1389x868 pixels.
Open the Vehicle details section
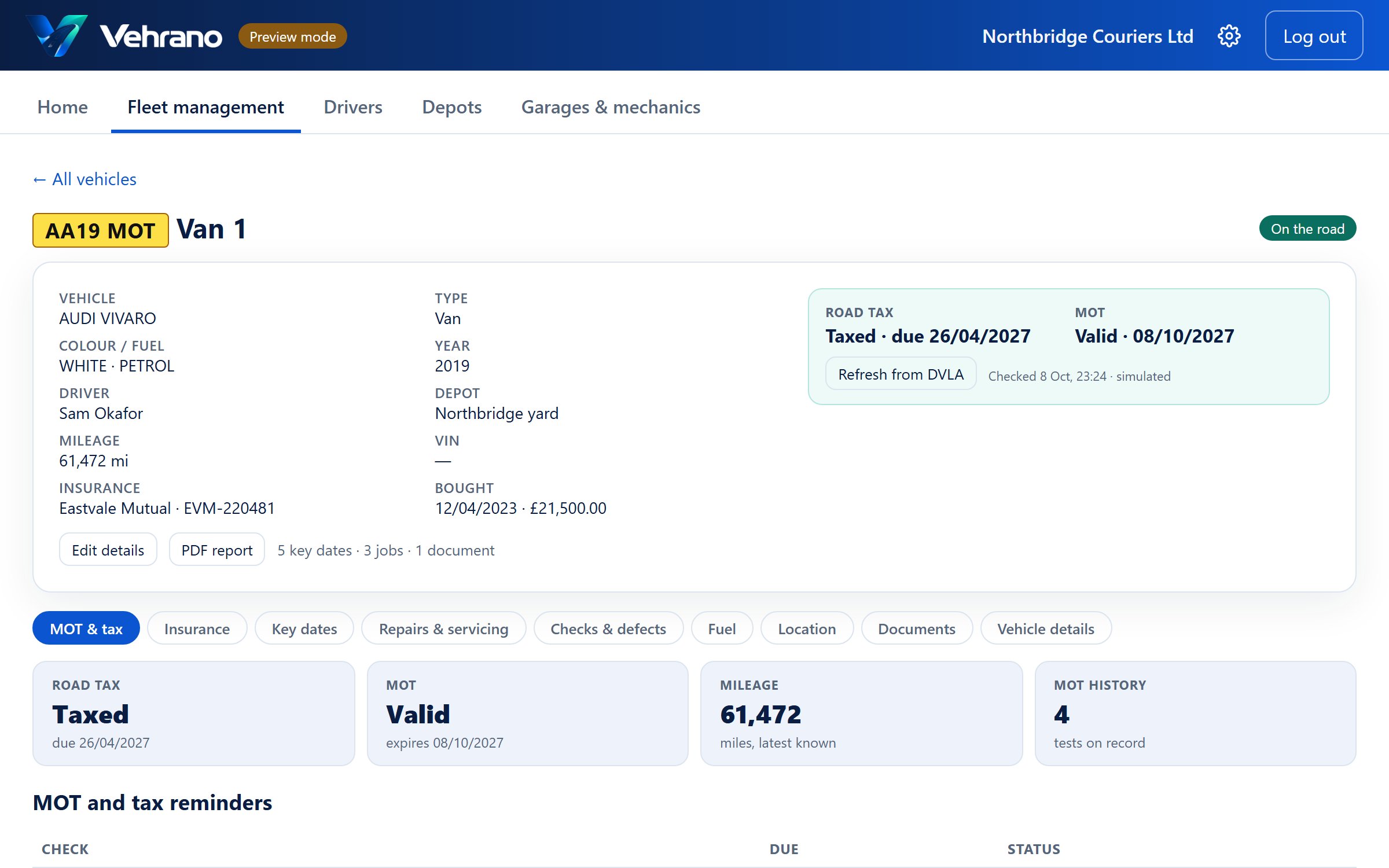click(1046, 628)
